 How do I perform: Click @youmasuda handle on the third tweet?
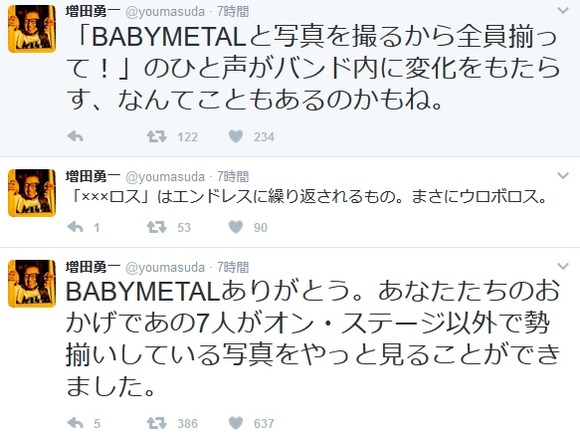coord(165,267)
